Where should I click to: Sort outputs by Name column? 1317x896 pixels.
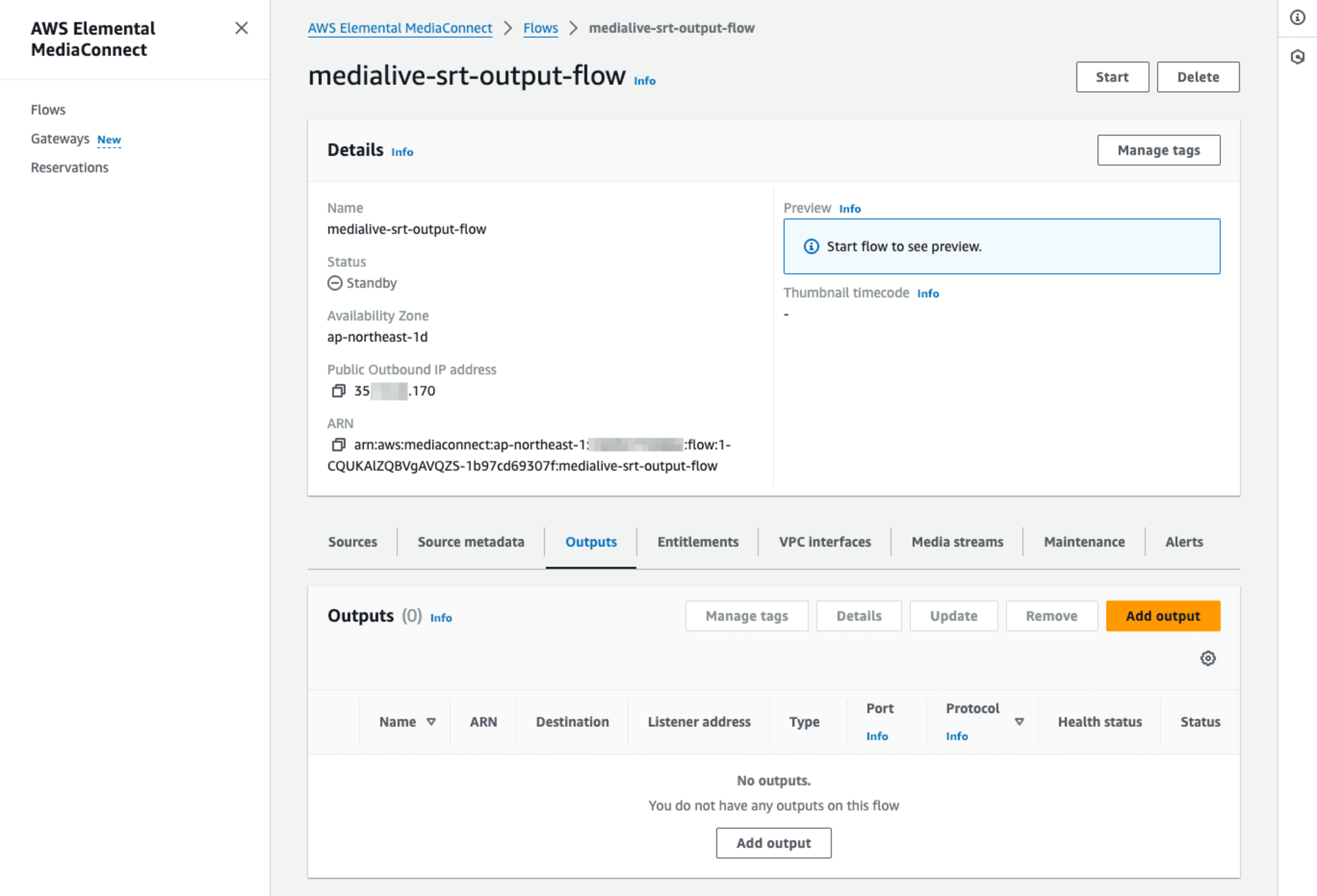coord(431,722)
